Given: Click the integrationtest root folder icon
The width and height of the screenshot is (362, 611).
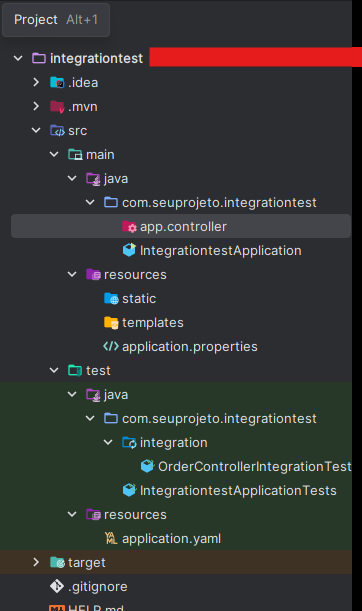Looking at the screenshot, I should 39,58.
